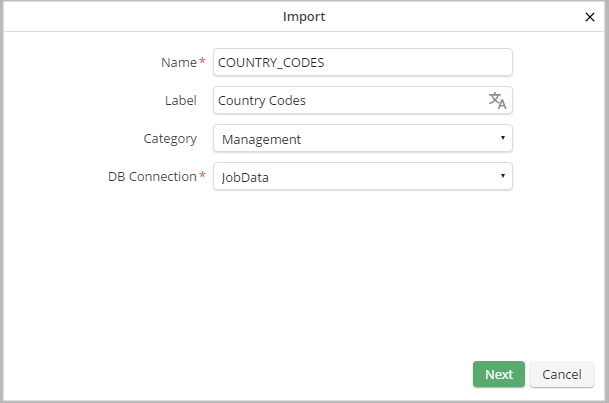Click the Cancel button
Screen dimensions: 609x403
click(x=562, y=374)
